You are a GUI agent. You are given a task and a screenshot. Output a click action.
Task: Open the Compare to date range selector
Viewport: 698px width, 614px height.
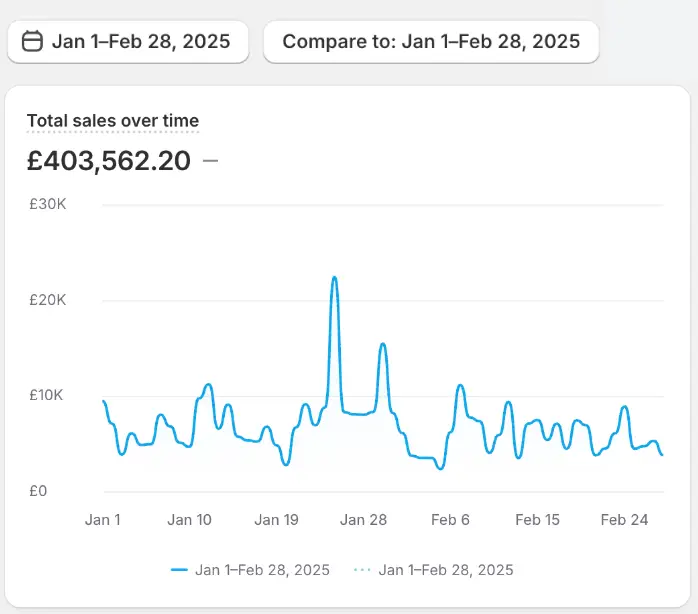pos(431,41)
